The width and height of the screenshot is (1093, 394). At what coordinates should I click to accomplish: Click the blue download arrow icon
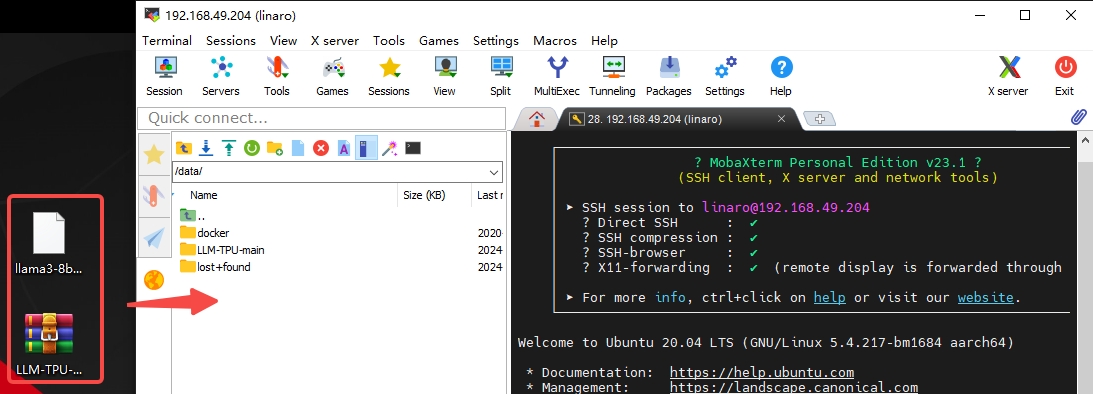(206, 148)
